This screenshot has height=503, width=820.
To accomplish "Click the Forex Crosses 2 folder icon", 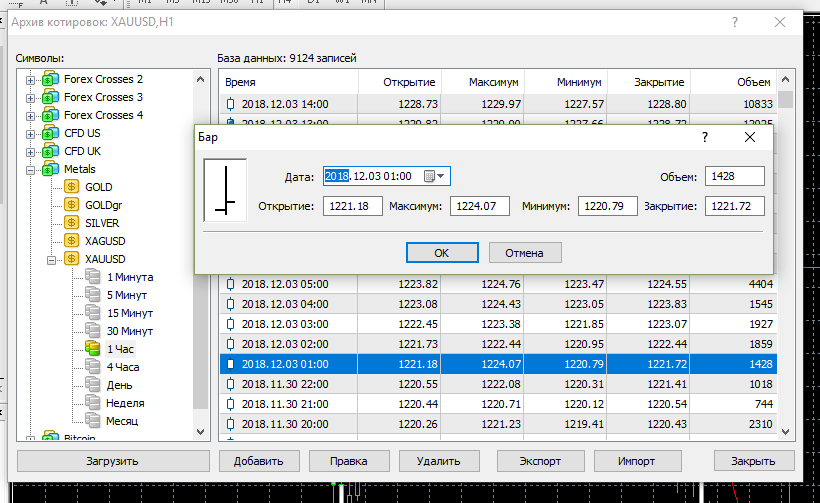I will pos(50,79).
